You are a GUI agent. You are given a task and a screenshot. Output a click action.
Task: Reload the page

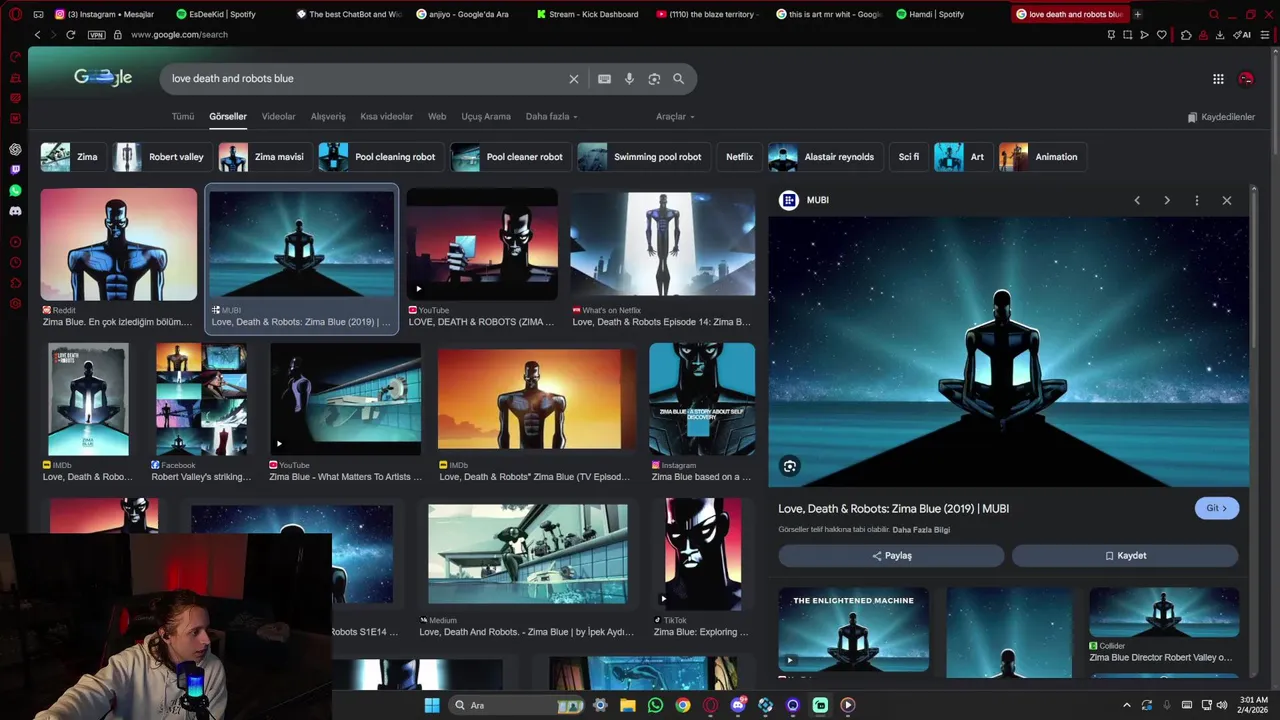click(70, 35)
